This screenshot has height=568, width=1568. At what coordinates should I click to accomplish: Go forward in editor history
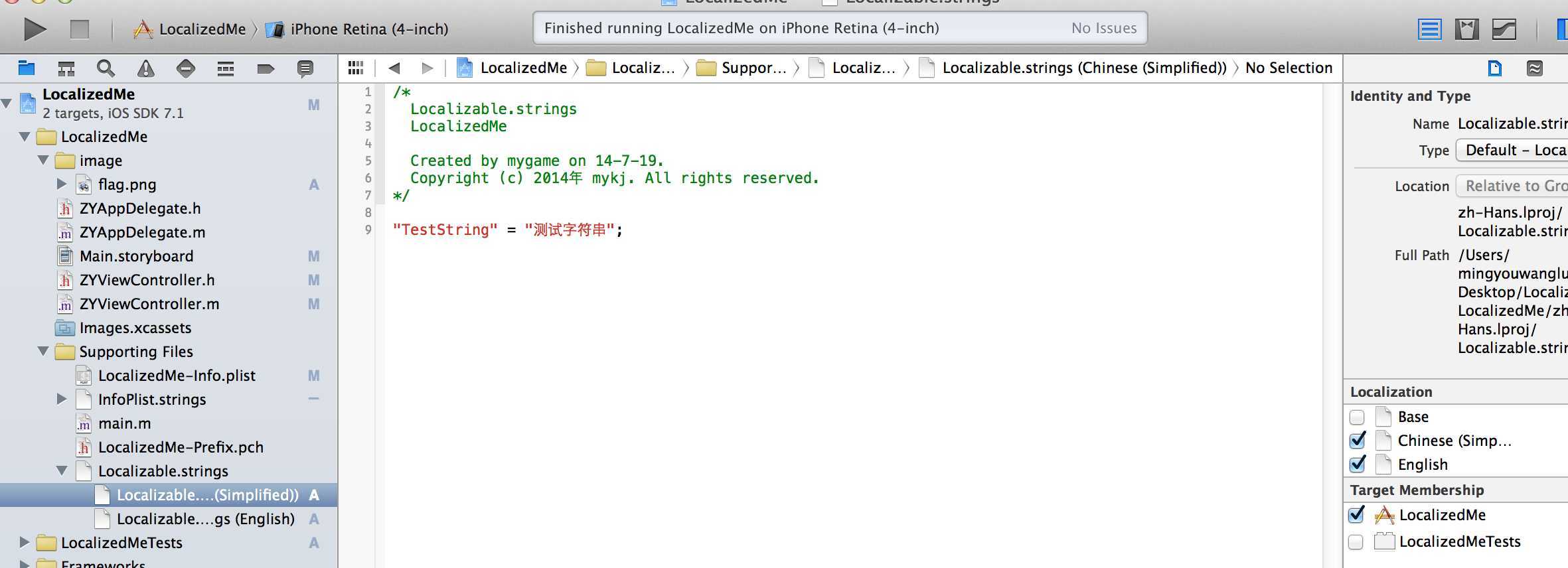[x=428, y=68]
